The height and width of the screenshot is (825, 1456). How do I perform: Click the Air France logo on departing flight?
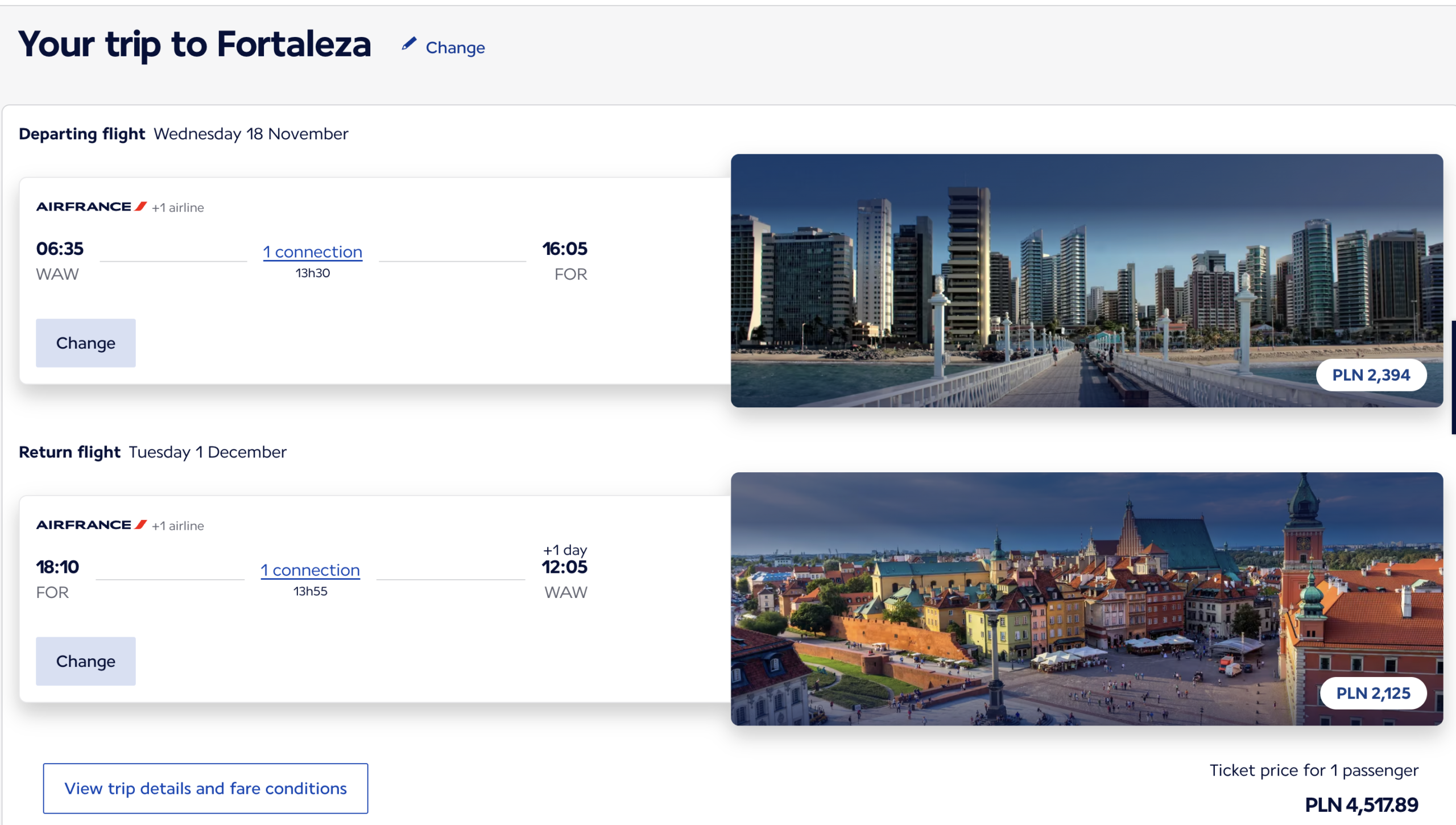(91, 207)
